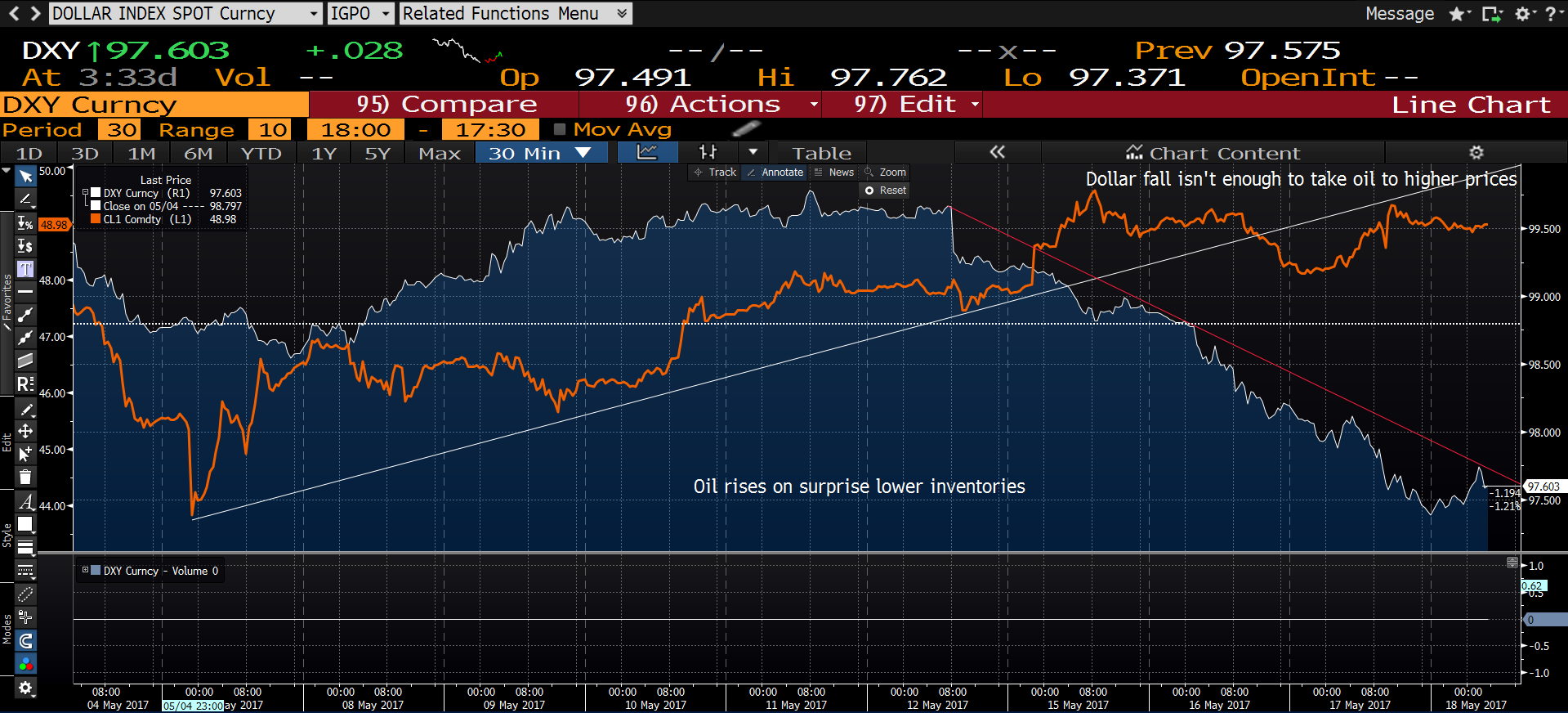Open the 30 Min interval dropdown
This screenshot has width=1568, height=713.
[x=541, y=153]
